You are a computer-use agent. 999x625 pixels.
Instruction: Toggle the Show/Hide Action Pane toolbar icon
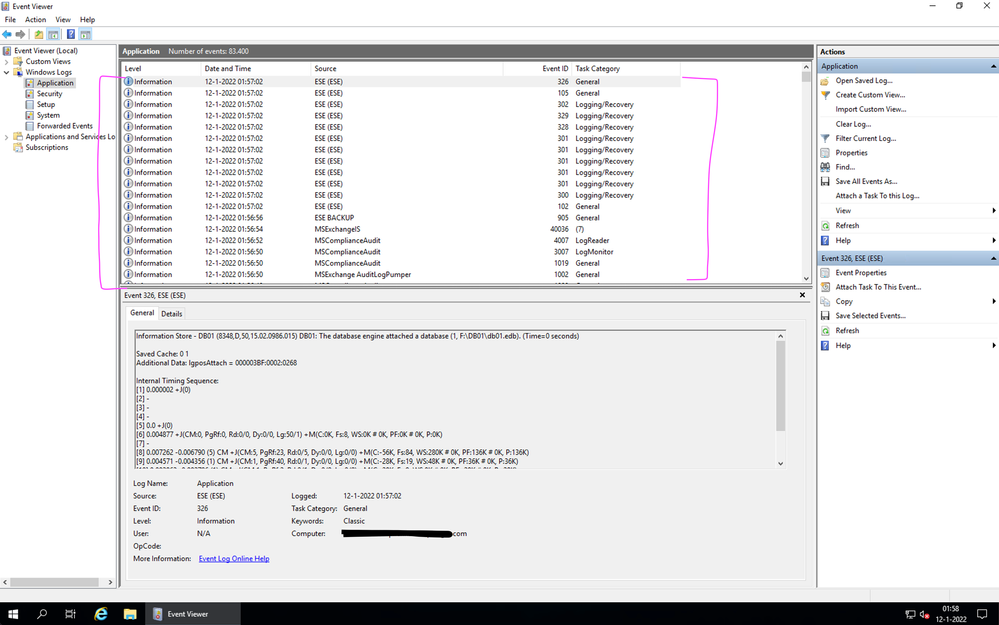pyautogui.click(x=85, y=34)
